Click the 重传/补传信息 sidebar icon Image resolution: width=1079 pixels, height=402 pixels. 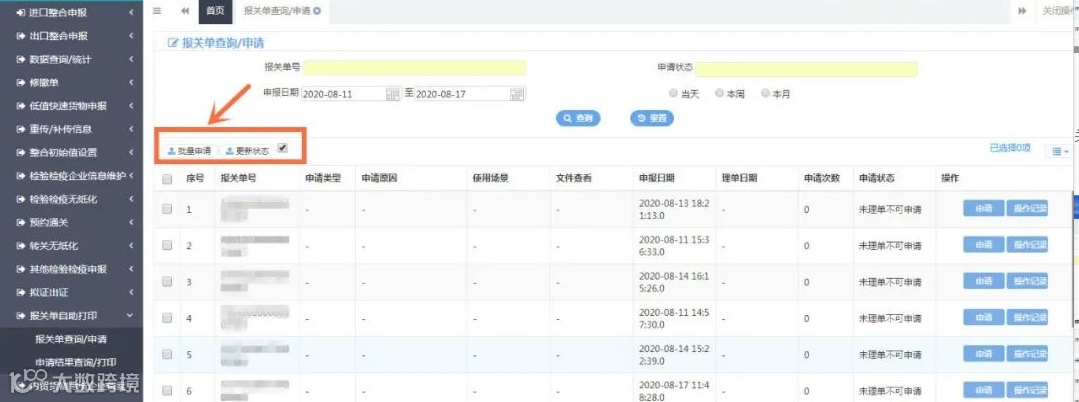click(20, 129)
